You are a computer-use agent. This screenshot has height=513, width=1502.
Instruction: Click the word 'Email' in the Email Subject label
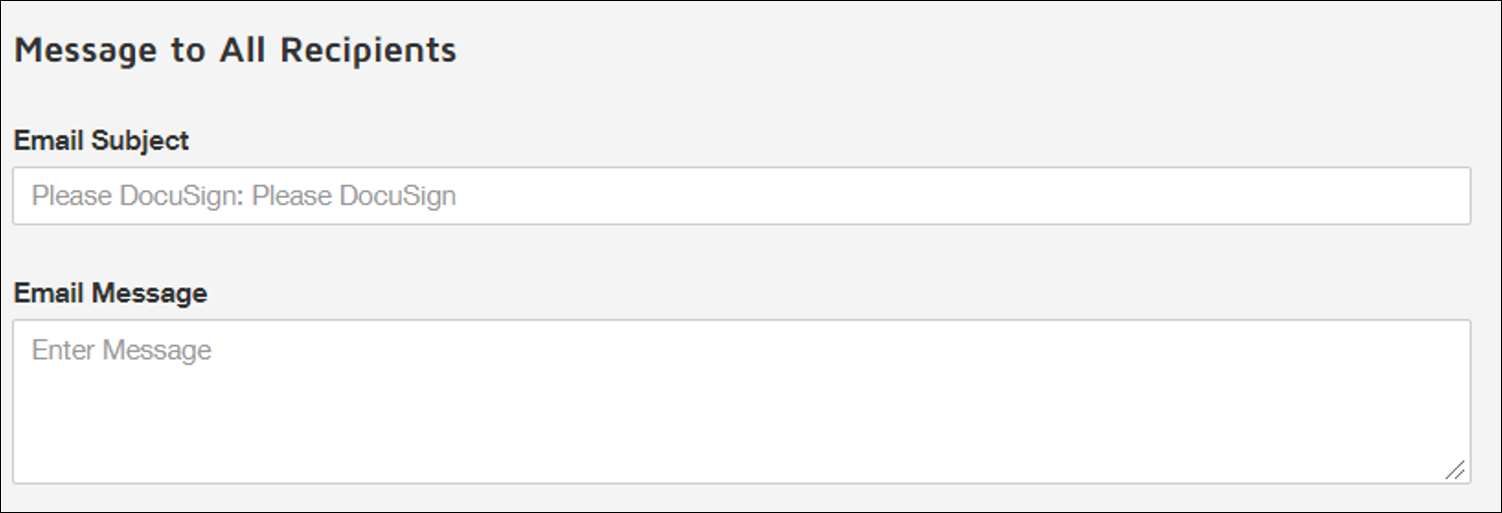(x=50, y=141)
